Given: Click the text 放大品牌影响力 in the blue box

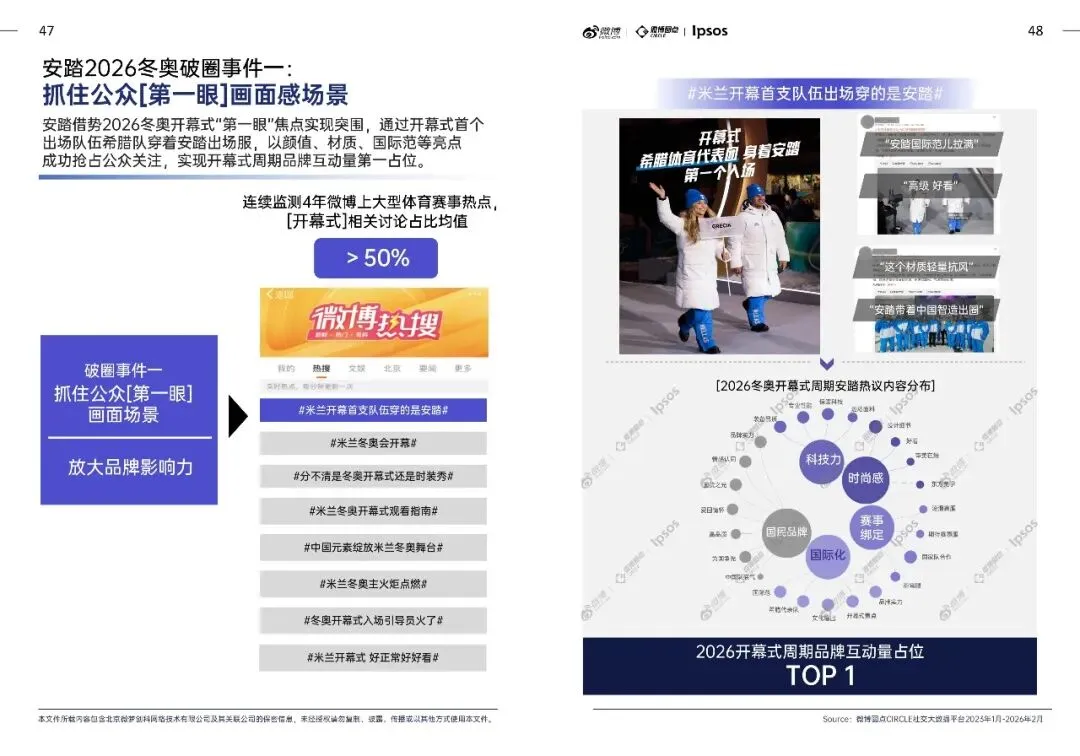Looking at the screenshot, I should 130,468.
